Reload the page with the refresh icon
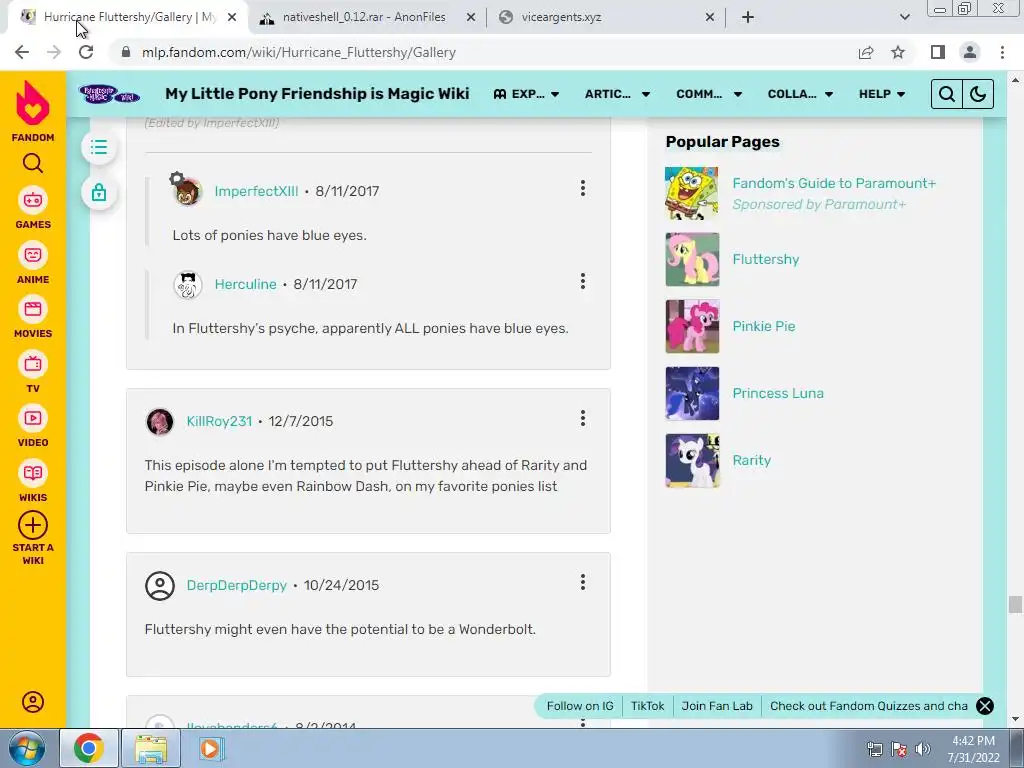This screenshot has height=768, width=1024. pyautogui.click(x=86, y=52)
